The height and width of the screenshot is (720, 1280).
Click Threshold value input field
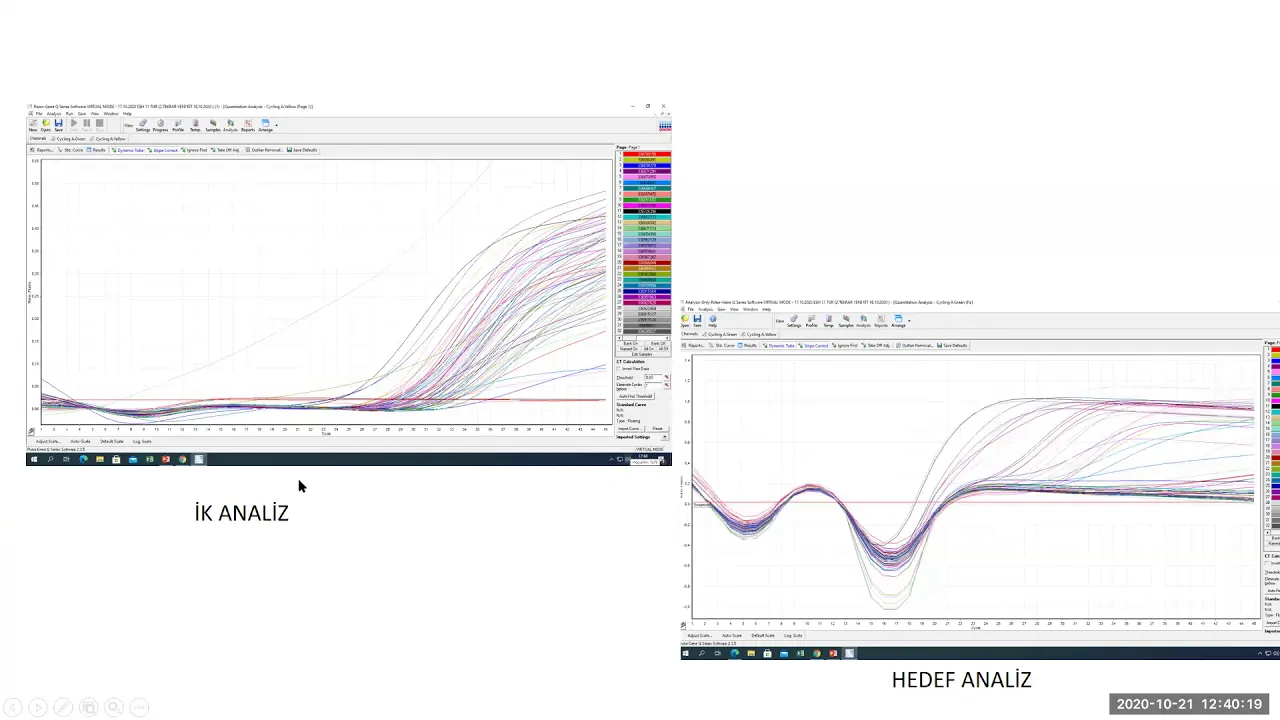click(653, 377)
